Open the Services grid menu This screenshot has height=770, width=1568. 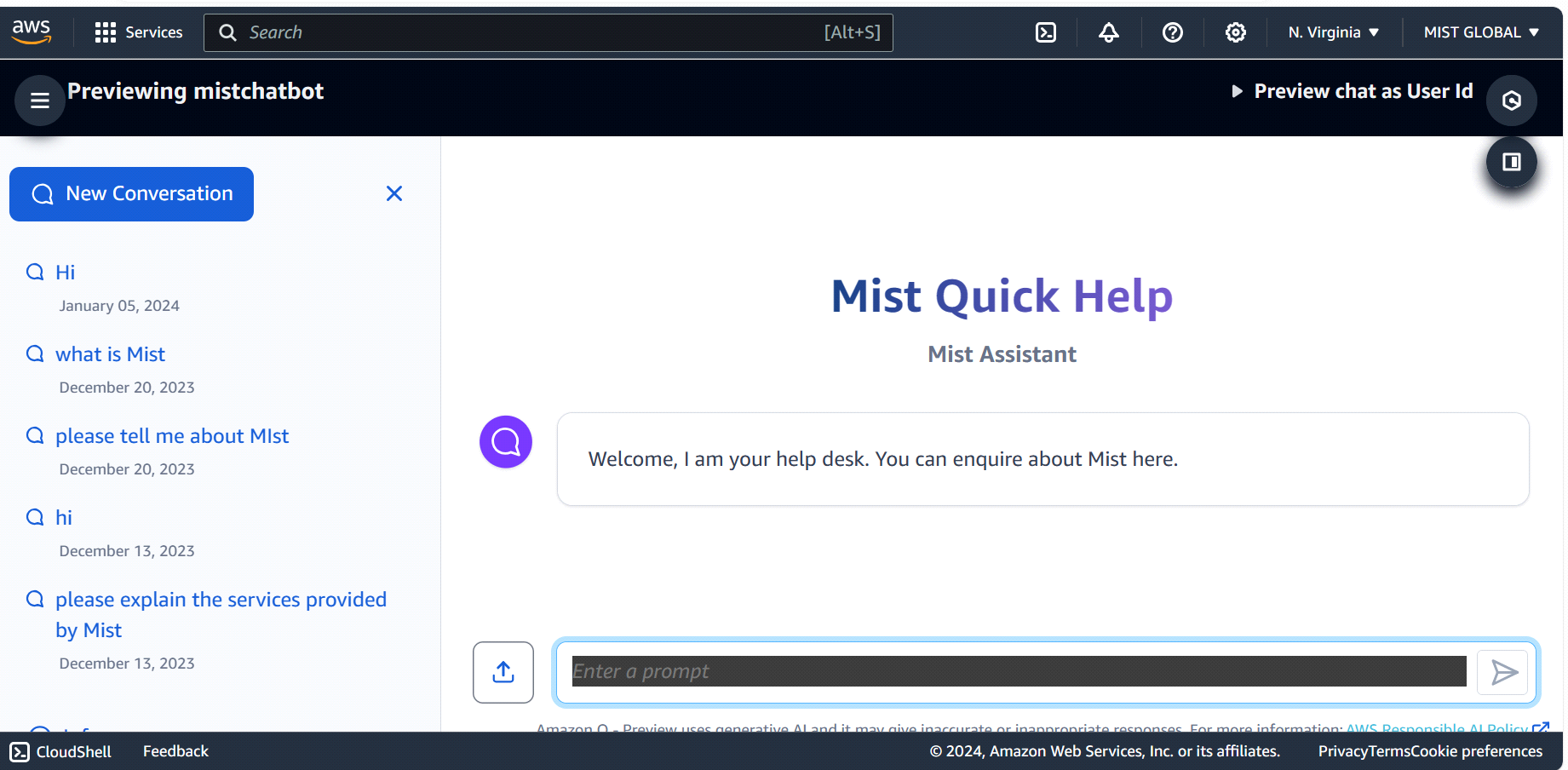click(x=139, y=32)
